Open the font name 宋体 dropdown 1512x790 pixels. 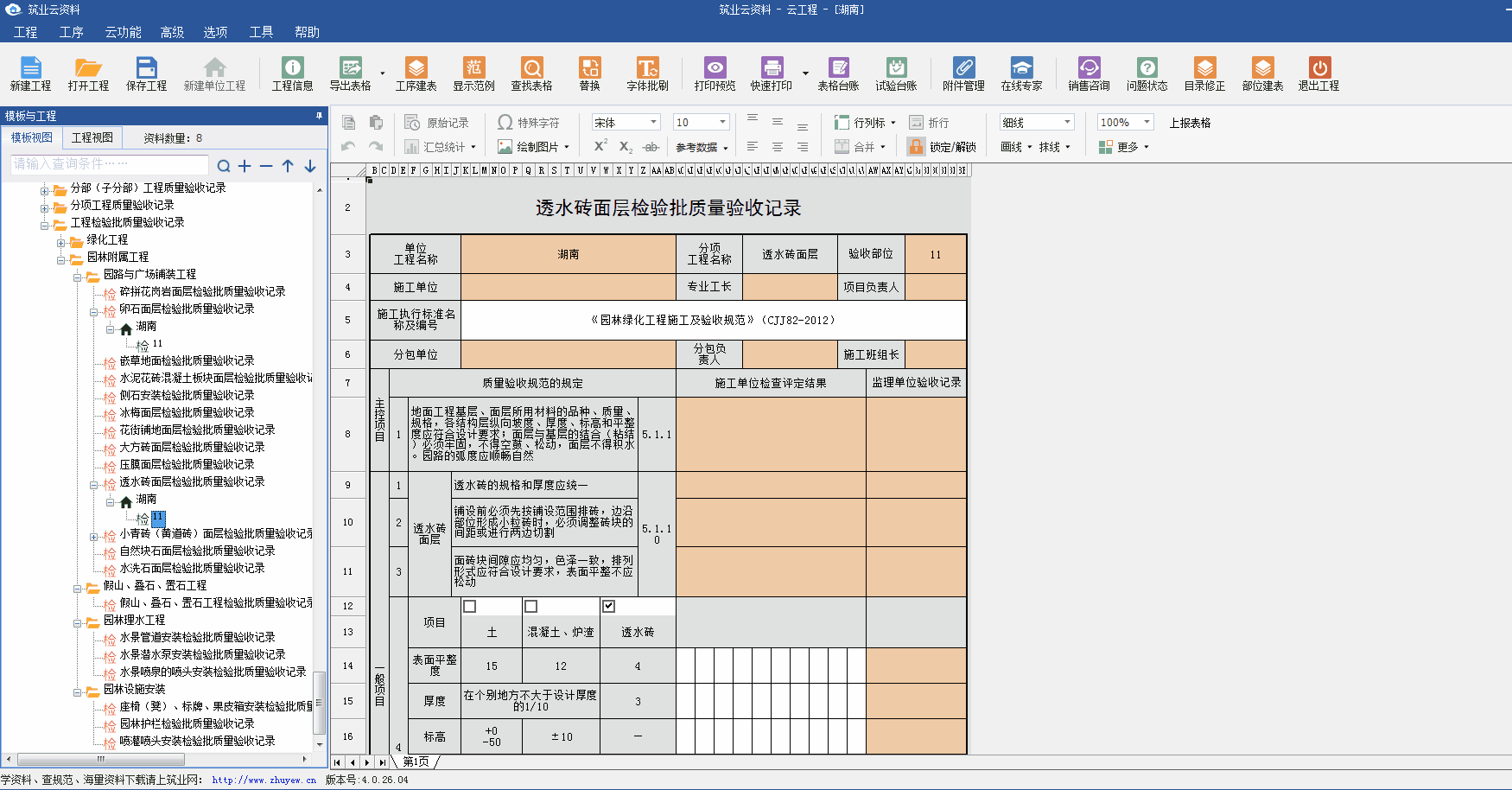(x=653, y=123)
